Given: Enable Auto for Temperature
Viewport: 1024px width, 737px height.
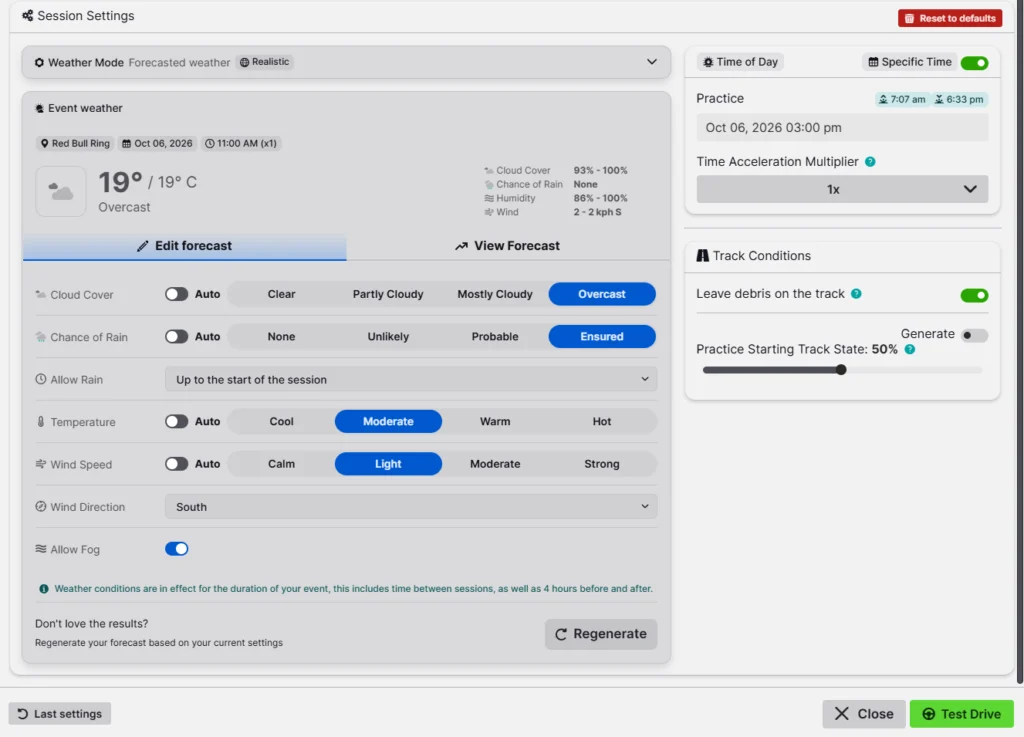Looking at the screenshot, I should pyautogui.click(x=176, y=422).
